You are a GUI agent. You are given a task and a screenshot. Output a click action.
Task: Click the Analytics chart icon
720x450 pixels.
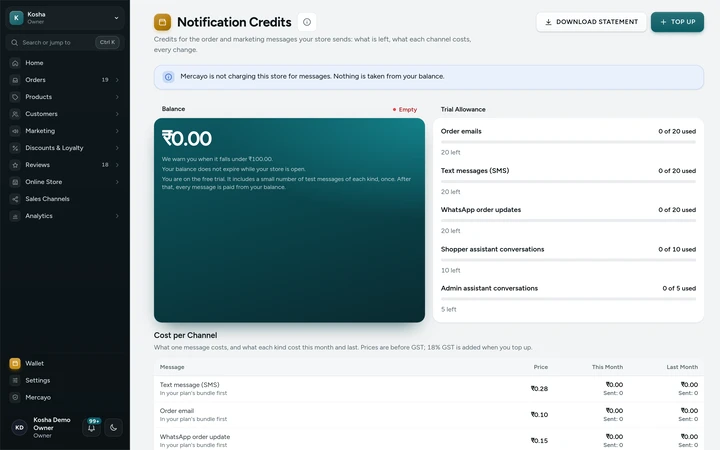pyautogui.click(x=15, y=216)
